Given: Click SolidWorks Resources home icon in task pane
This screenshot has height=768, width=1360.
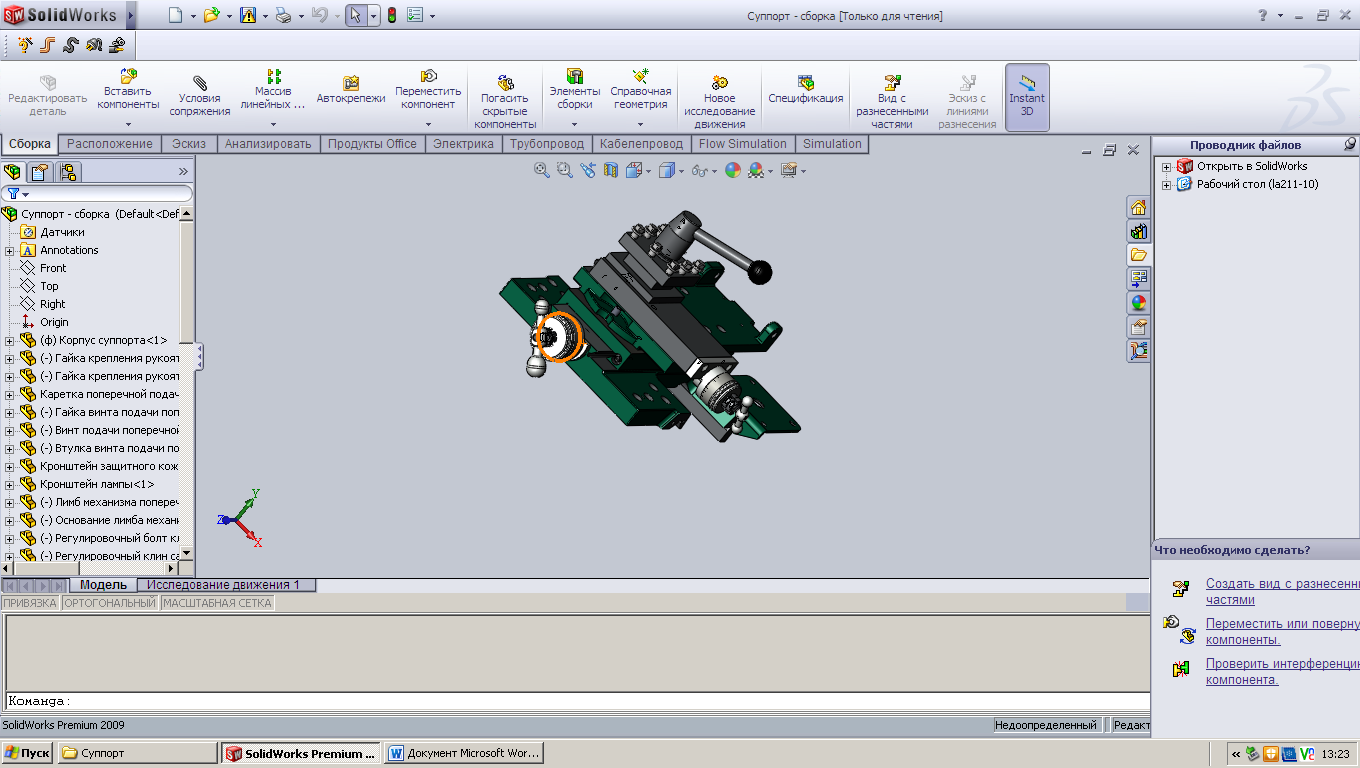Looking at the screenshot, I should pyautogui.click(x=1138, y=207).
